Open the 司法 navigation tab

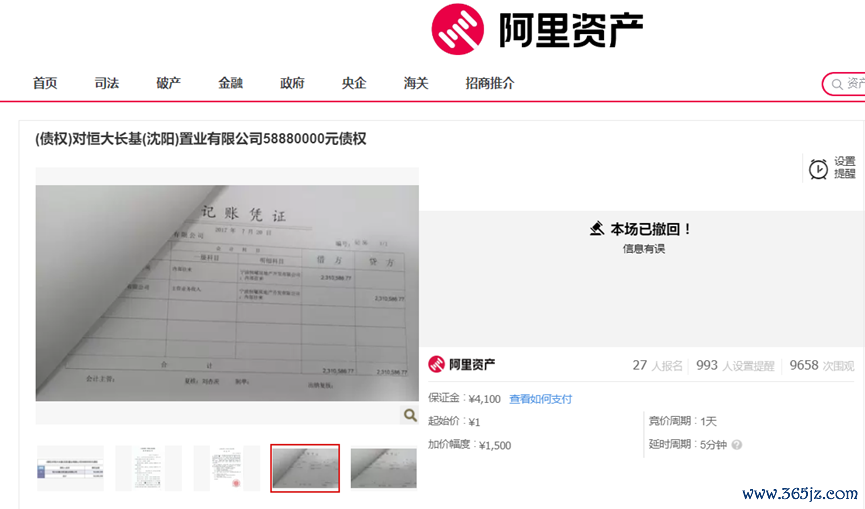pos(106,83)
